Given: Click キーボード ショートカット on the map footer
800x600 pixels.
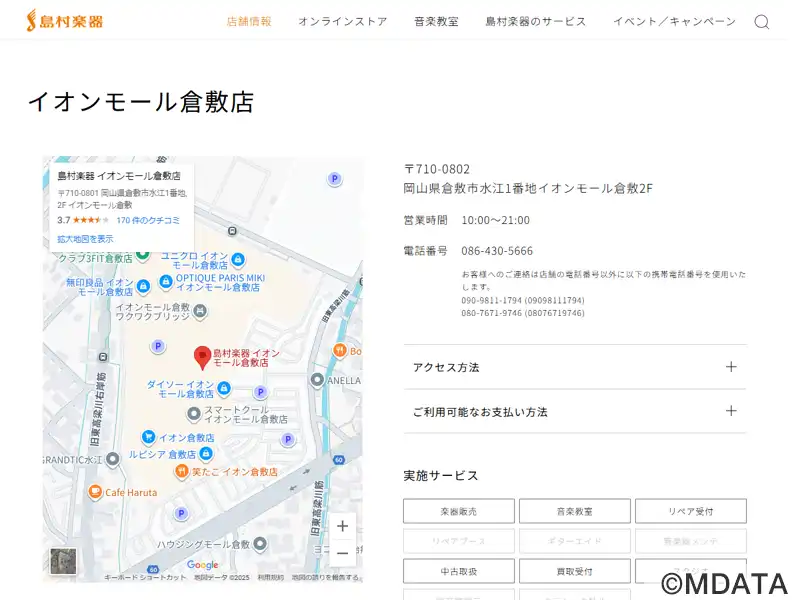Looking at the screenshot, I should pyautogui.click(x=145, y=578).
